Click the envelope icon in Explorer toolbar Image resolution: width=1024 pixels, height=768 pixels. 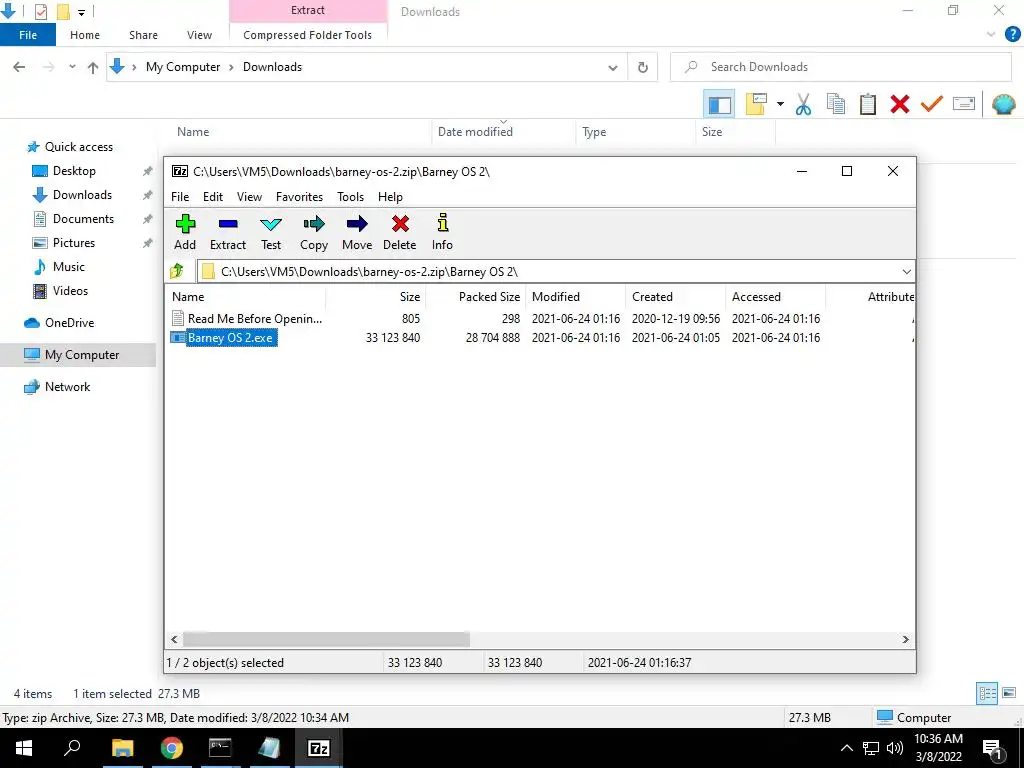coord(964,104)
